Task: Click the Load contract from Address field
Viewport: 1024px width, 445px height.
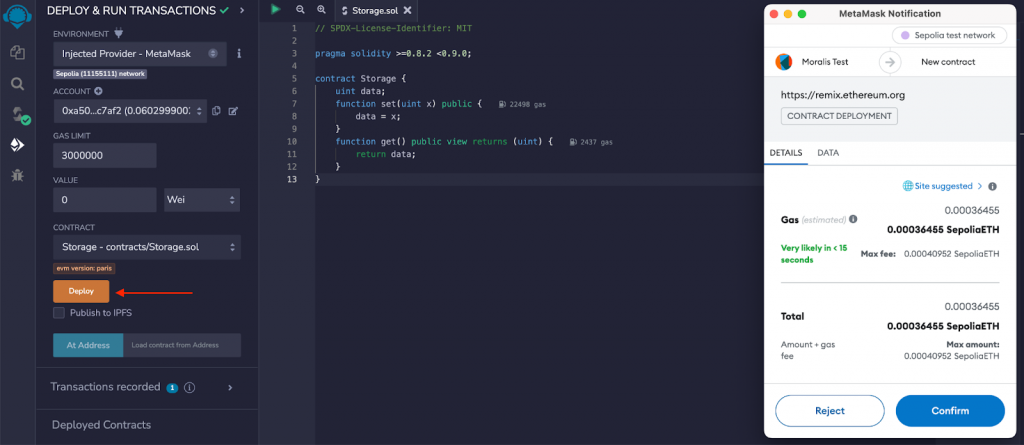Action: point(182,345)
